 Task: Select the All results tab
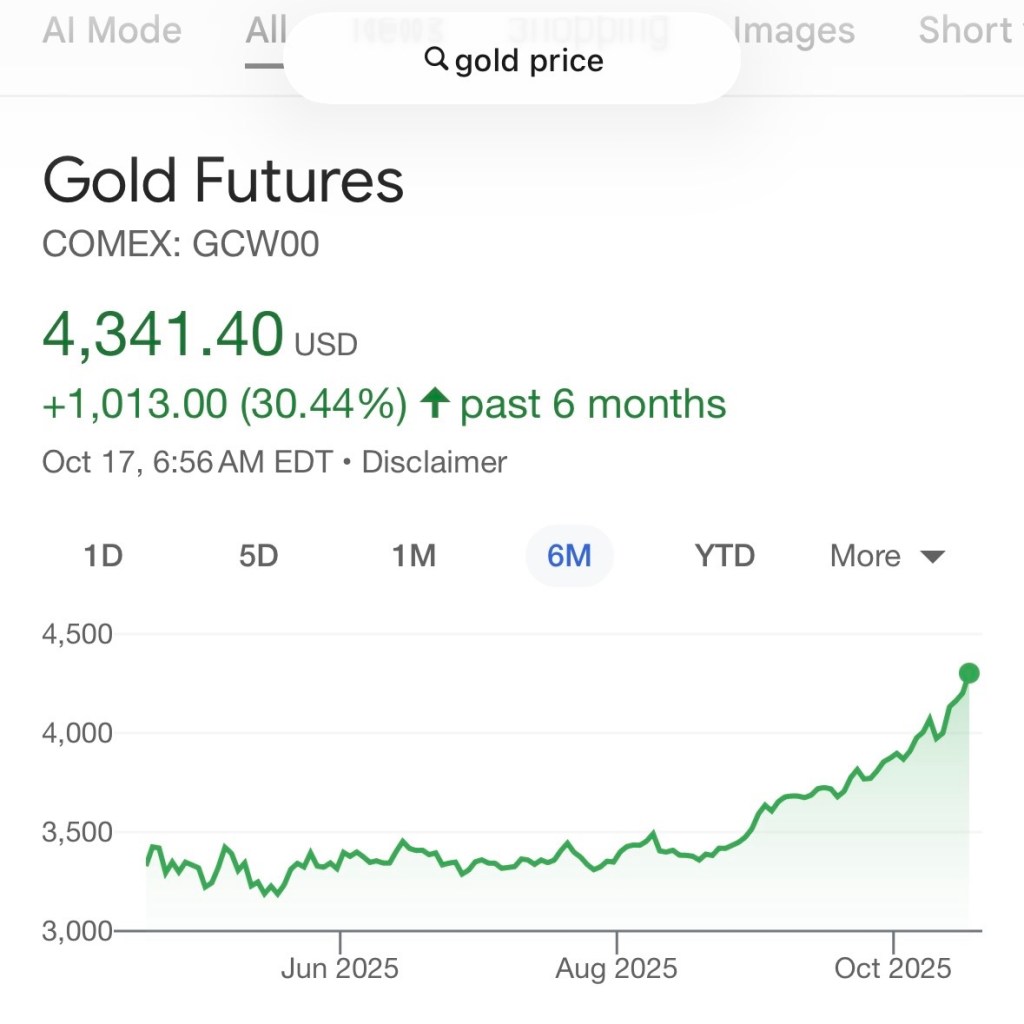266,32
